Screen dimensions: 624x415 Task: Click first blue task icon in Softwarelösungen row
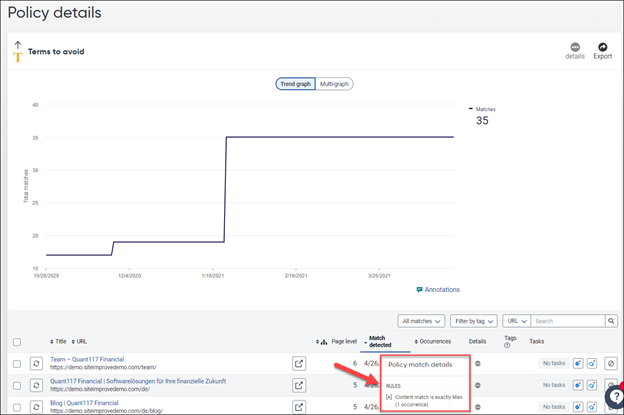[x=578, y=385]
